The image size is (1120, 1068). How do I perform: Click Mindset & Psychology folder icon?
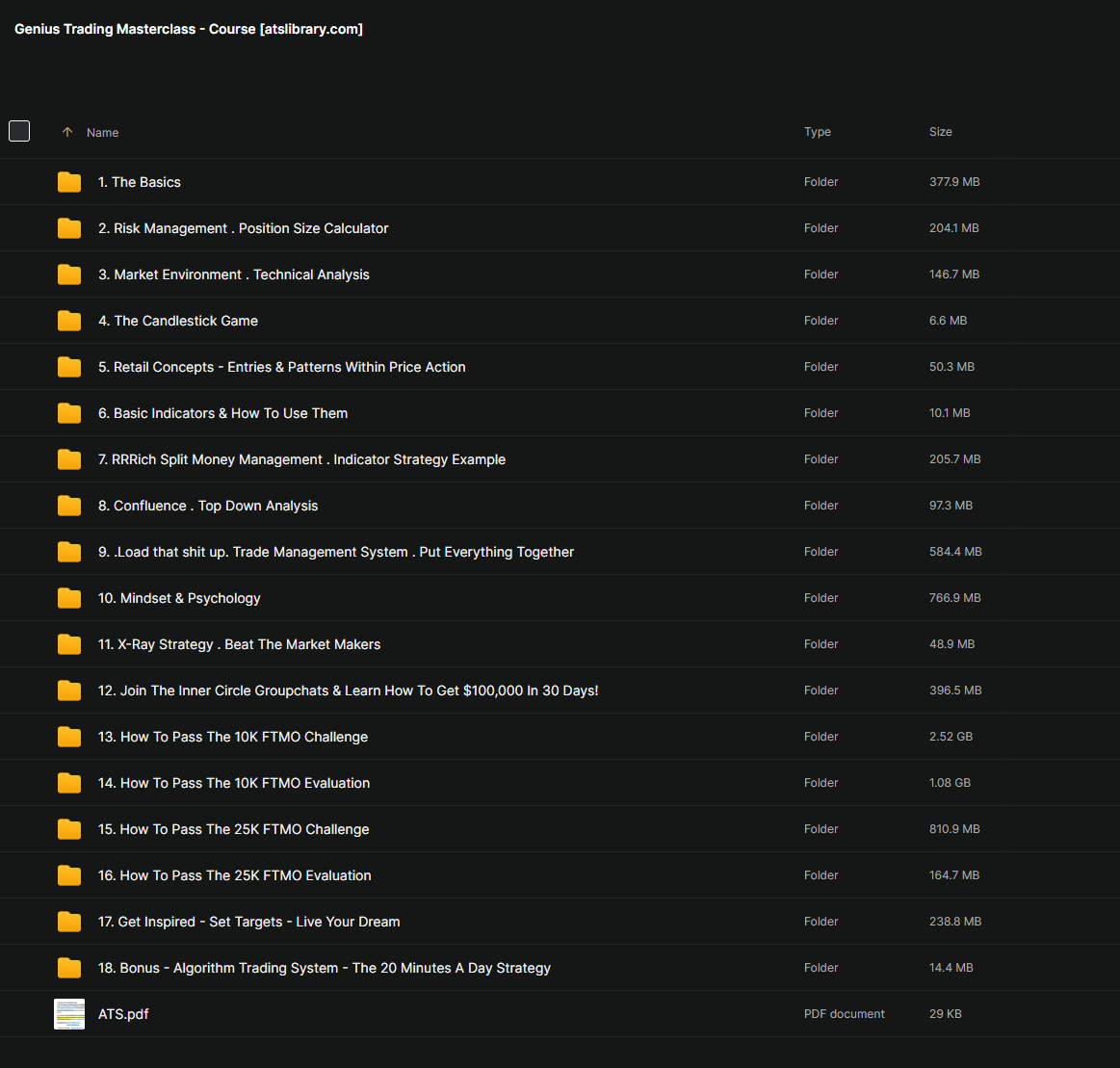pos(69,598)
